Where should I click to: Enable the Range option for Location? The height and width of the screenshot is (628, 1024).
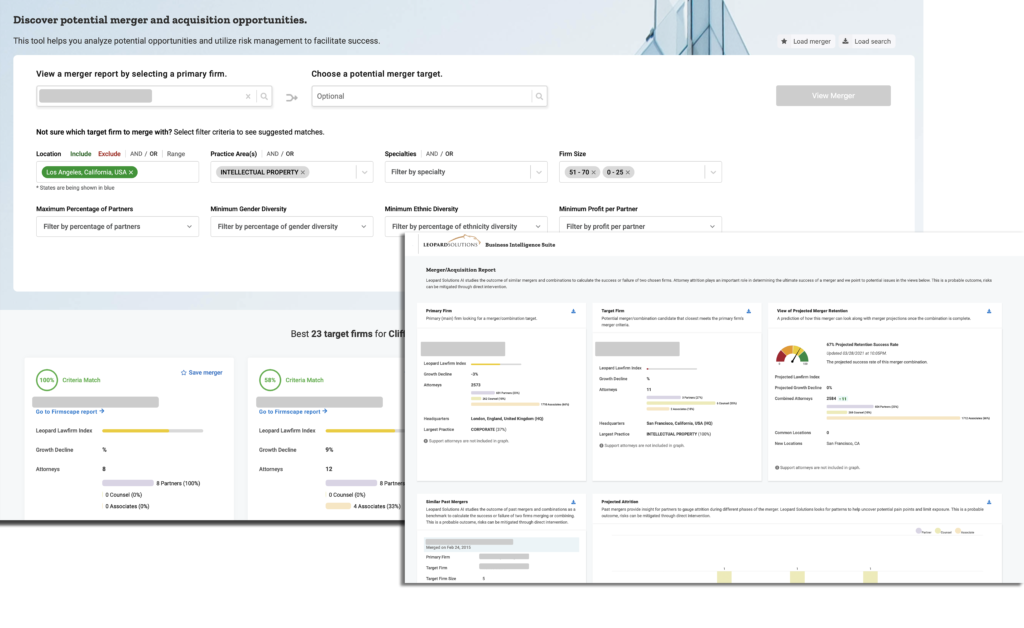tap(178, 153)
